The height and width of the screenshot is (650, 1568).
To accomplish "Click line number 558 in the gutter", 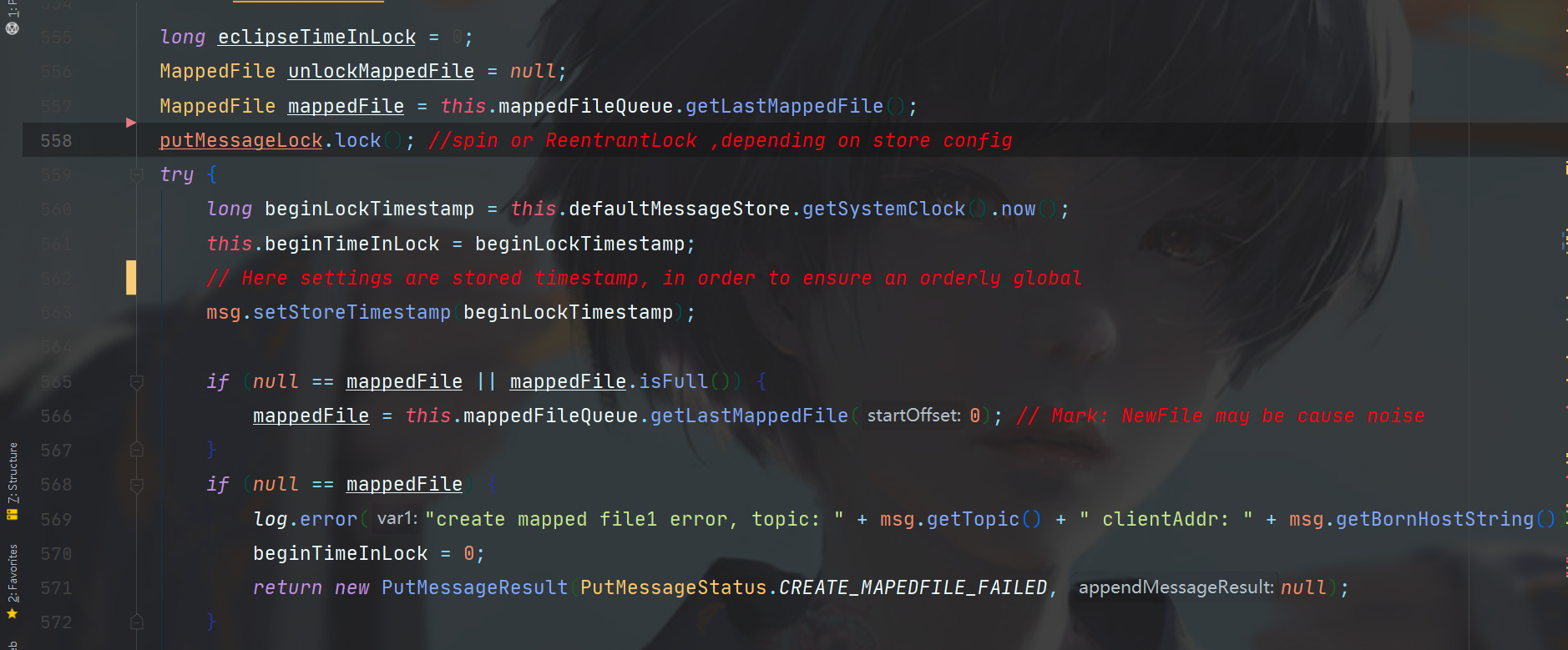I will click(56, 141).
